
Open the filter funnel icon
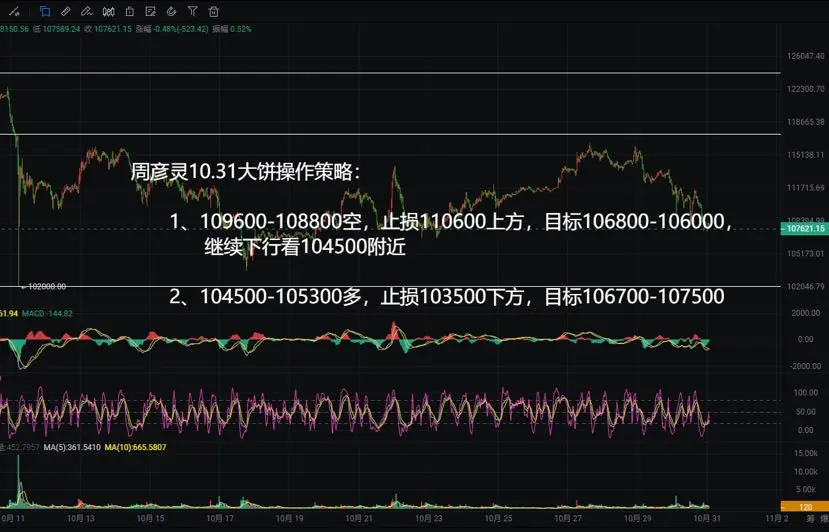(192, 11)
